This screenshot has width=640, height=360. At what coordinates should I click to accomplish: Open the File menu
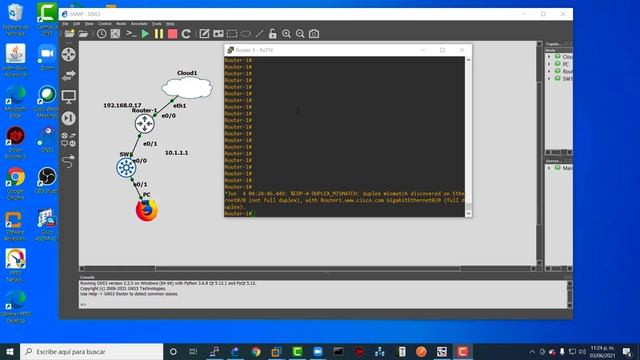pos(65,24)
